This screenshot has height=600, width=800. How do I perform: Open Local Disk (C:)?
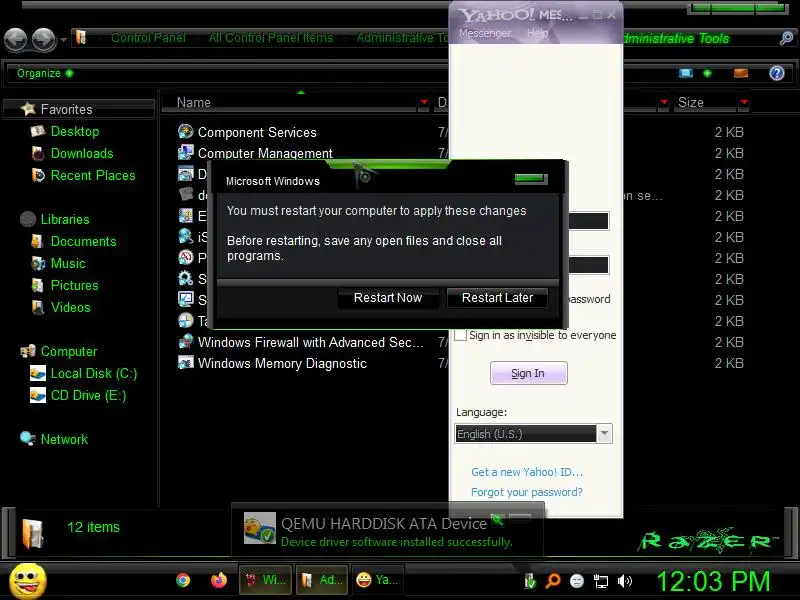coord(94,373)
